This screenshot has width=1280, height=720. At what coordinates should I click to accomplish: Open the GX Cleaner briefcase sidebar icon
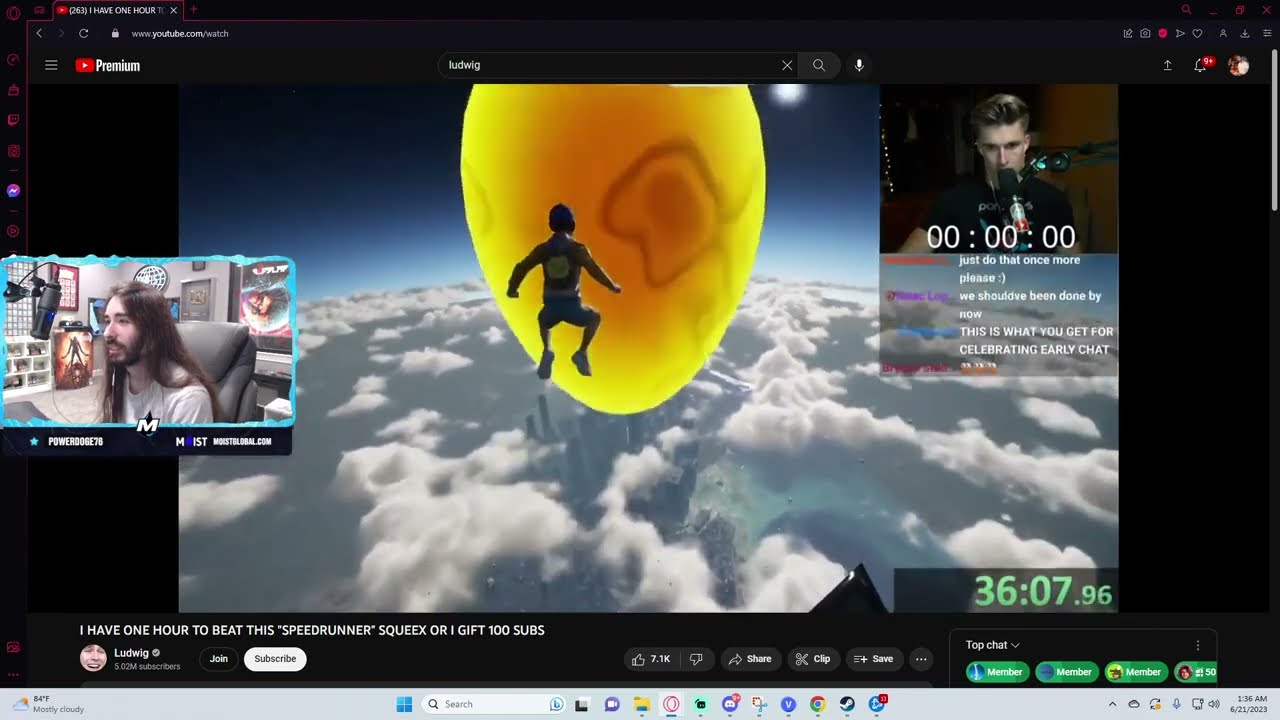click(x=13, y=90)
